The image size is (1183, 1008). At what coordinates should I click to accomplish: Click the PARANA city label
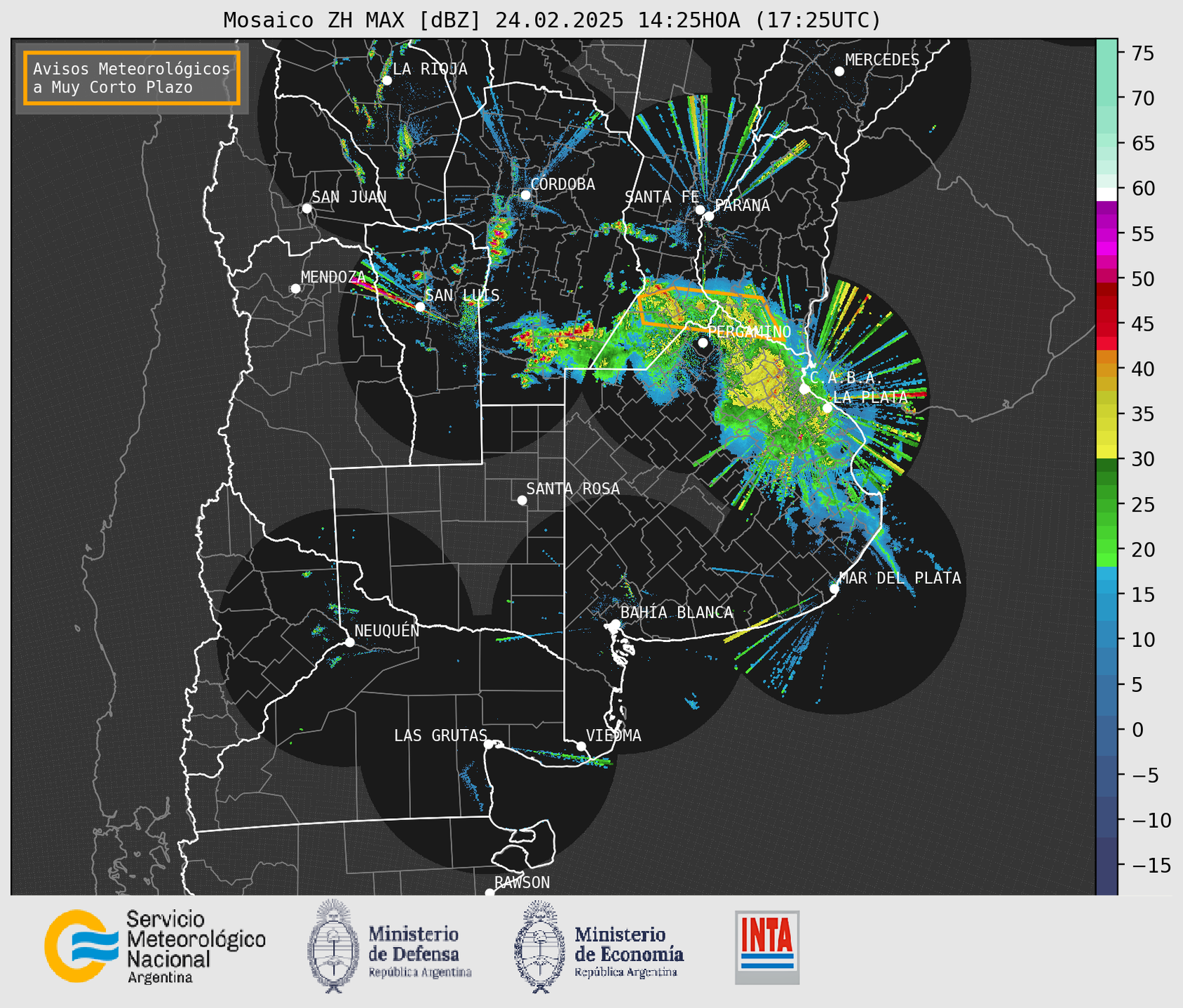pos(742,205)
